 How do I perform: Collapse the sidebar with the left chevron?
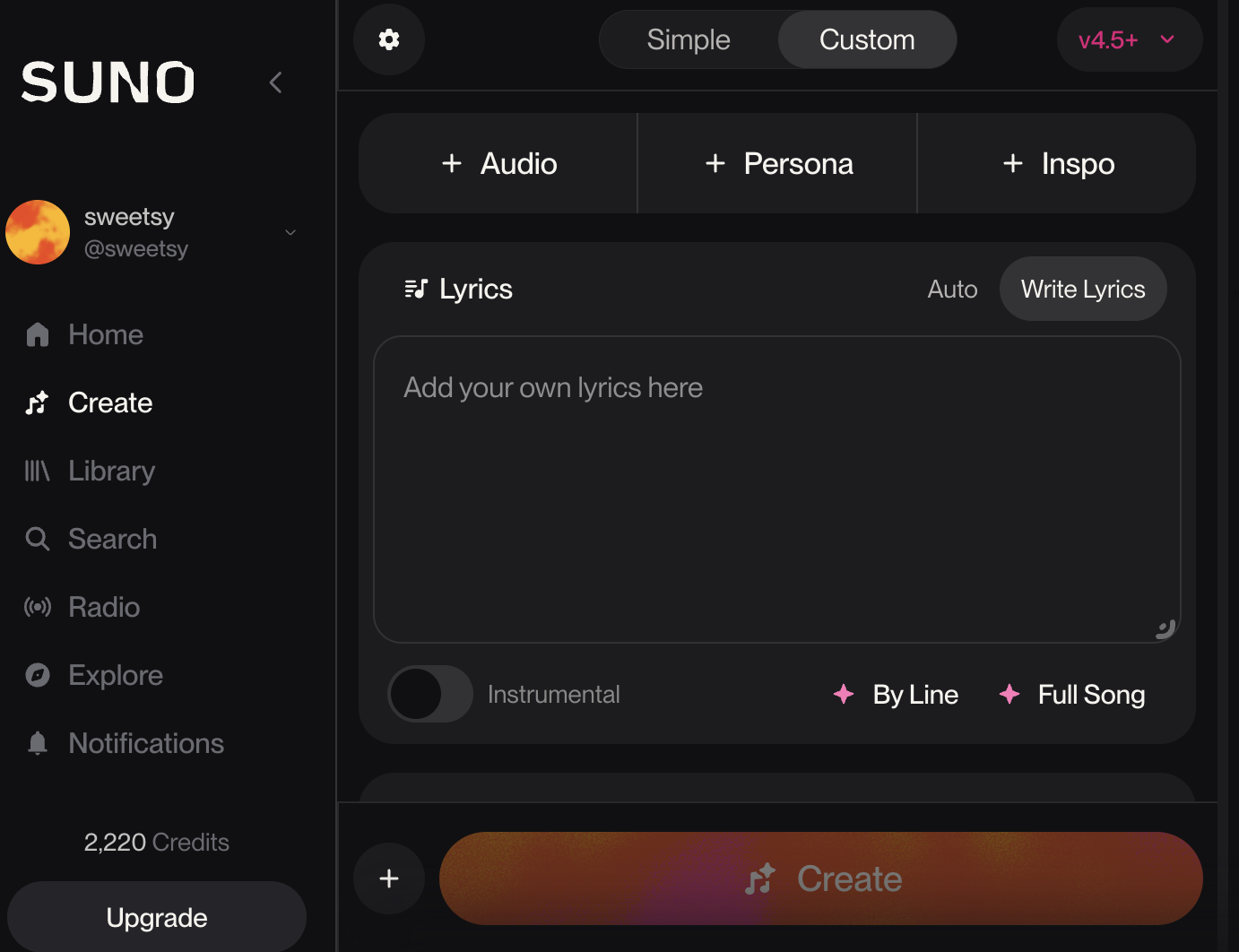pyautogui.click(x=275, y=82)
